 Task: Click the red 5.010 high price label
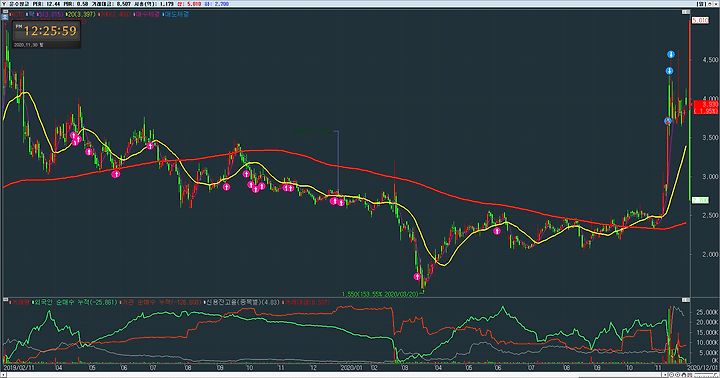[x=700, y=21]
